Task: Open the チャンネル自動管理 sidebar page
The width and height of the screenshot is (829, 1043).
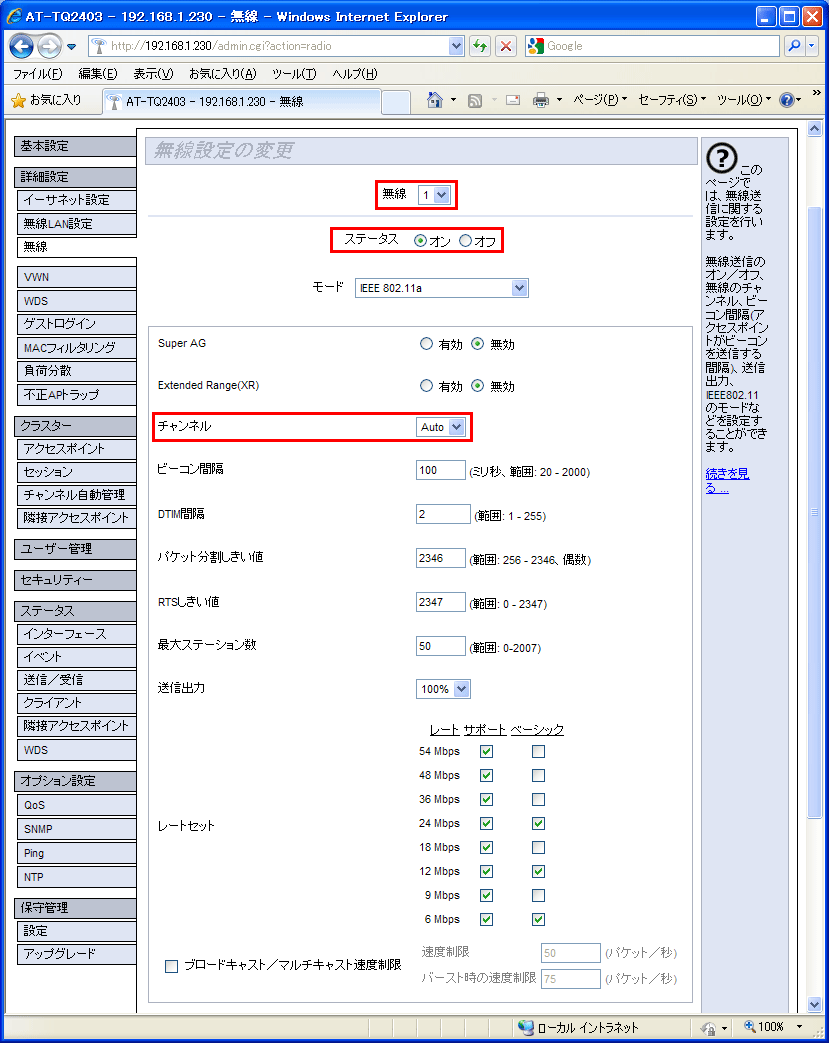Action: pyautogui.click(x=77, y=495)
